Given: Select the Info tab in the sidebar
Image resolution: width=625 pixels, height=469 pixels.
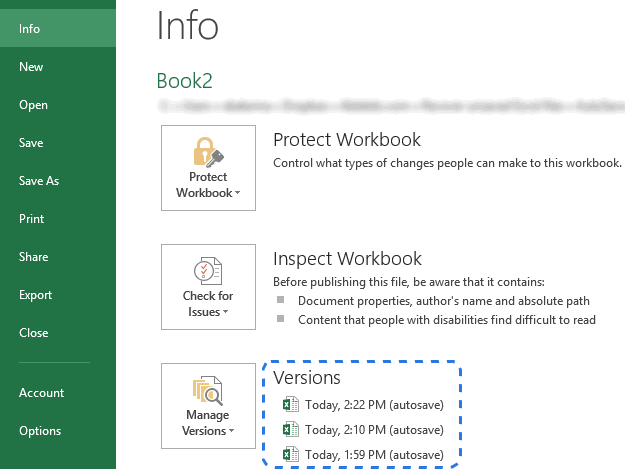Looking at the screenshot, I should tap(30, 29).
